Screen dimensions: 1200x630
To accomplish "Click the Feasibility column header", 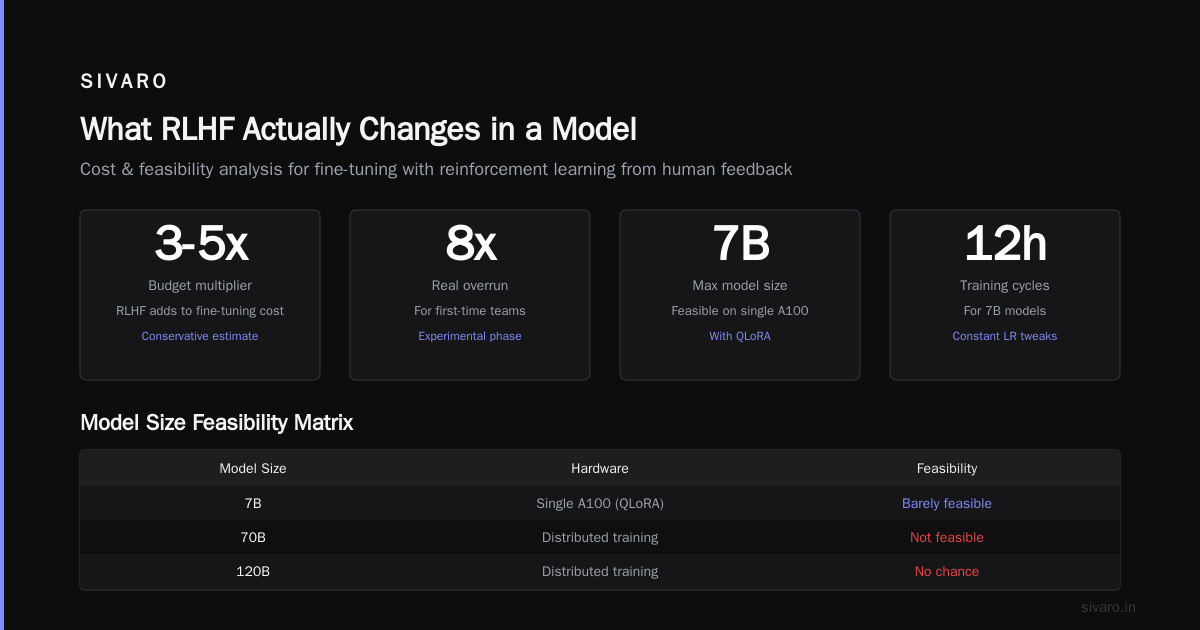I will coord(947,468).
